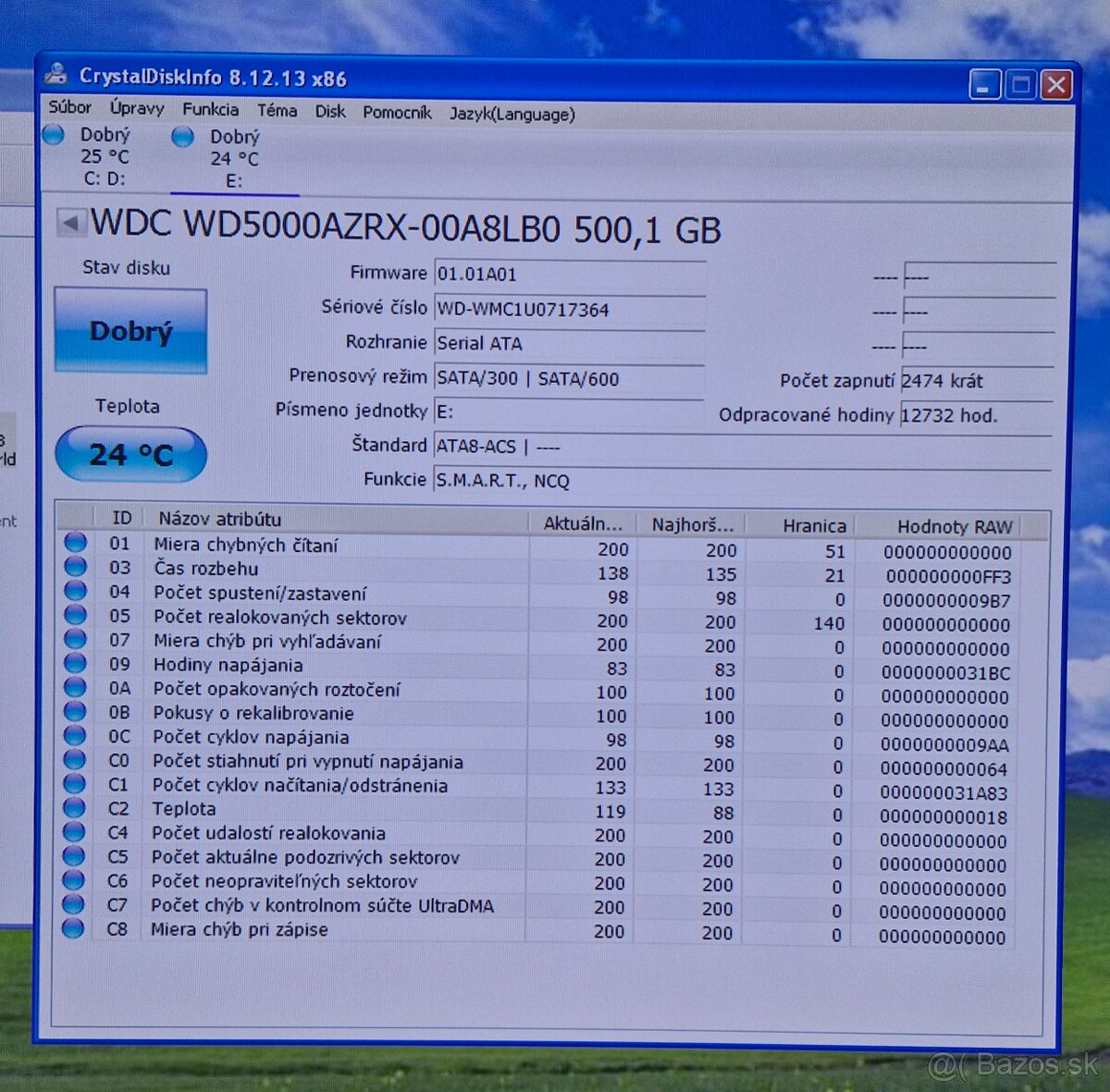This screenshot has height=1092, width=1110.
Task: Click the Prenosový režim field SATA/300 | SATA/600
Action: coord(569,378)
